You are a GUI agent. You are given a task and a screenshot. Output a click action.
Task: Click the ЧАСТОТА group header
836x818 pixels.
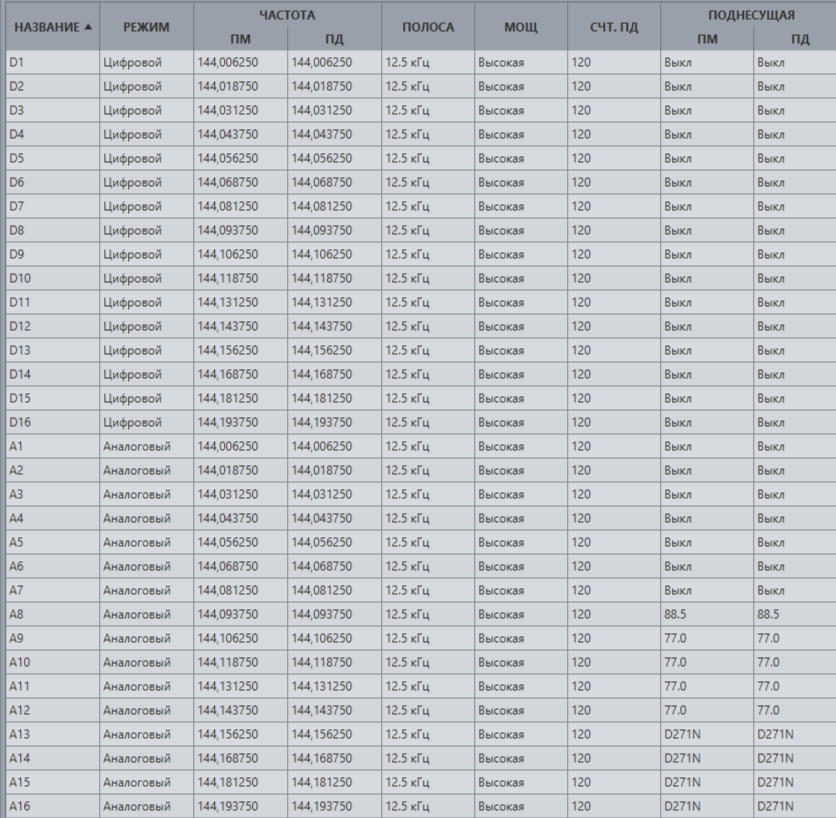click(287, 15)
